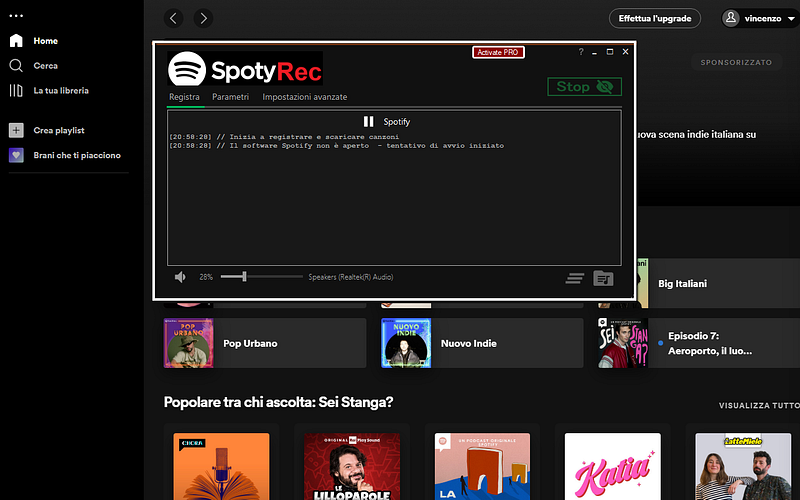Click the Crea playlist plus icon
The width and height of the screenshot is (800, 500).
point(16,130)
